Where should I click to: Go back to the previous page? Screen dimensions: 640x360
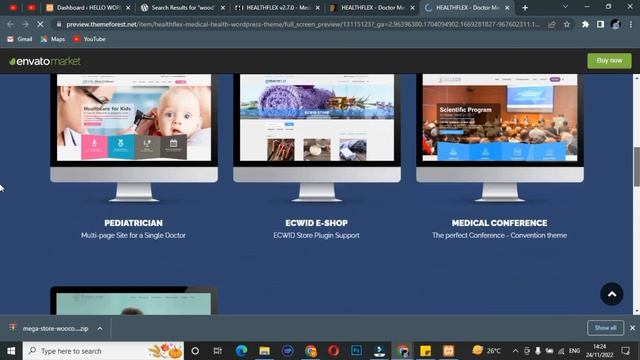[10, 24]
